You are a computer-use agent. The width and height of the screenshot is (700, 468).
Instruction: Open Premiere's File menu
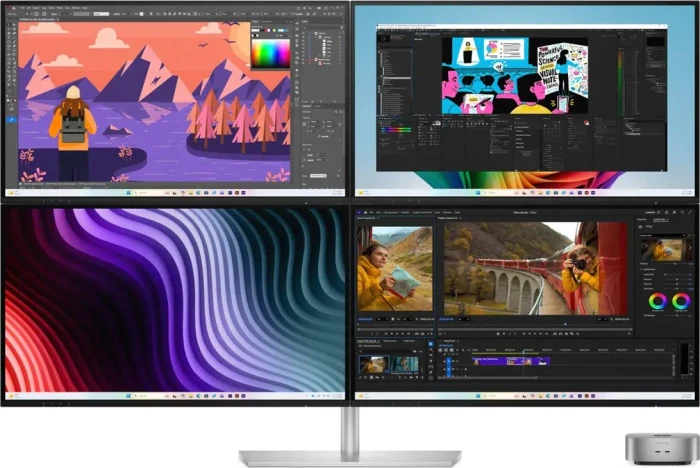(x=371, y=212)
